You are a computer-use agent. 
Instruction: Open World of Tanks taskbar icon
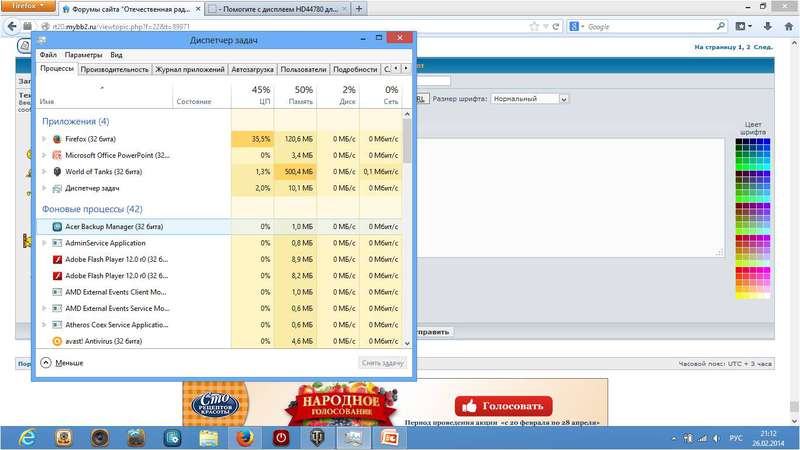pyautogui.click(x=317, y=438)
